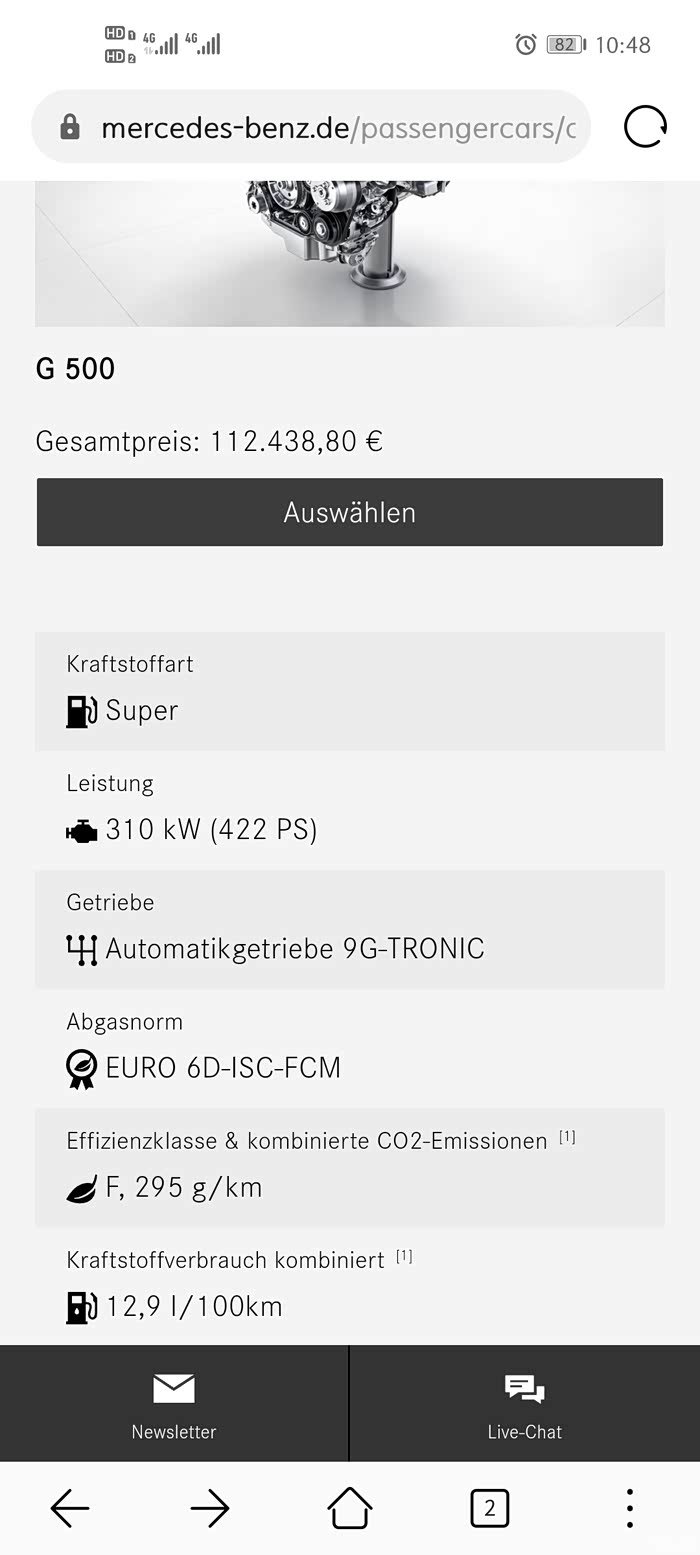The height and width of the screenshot is (1555, 700).
Task: Click the gearshift icon beside Automatikgetriebe
Action: pos(81,950)
